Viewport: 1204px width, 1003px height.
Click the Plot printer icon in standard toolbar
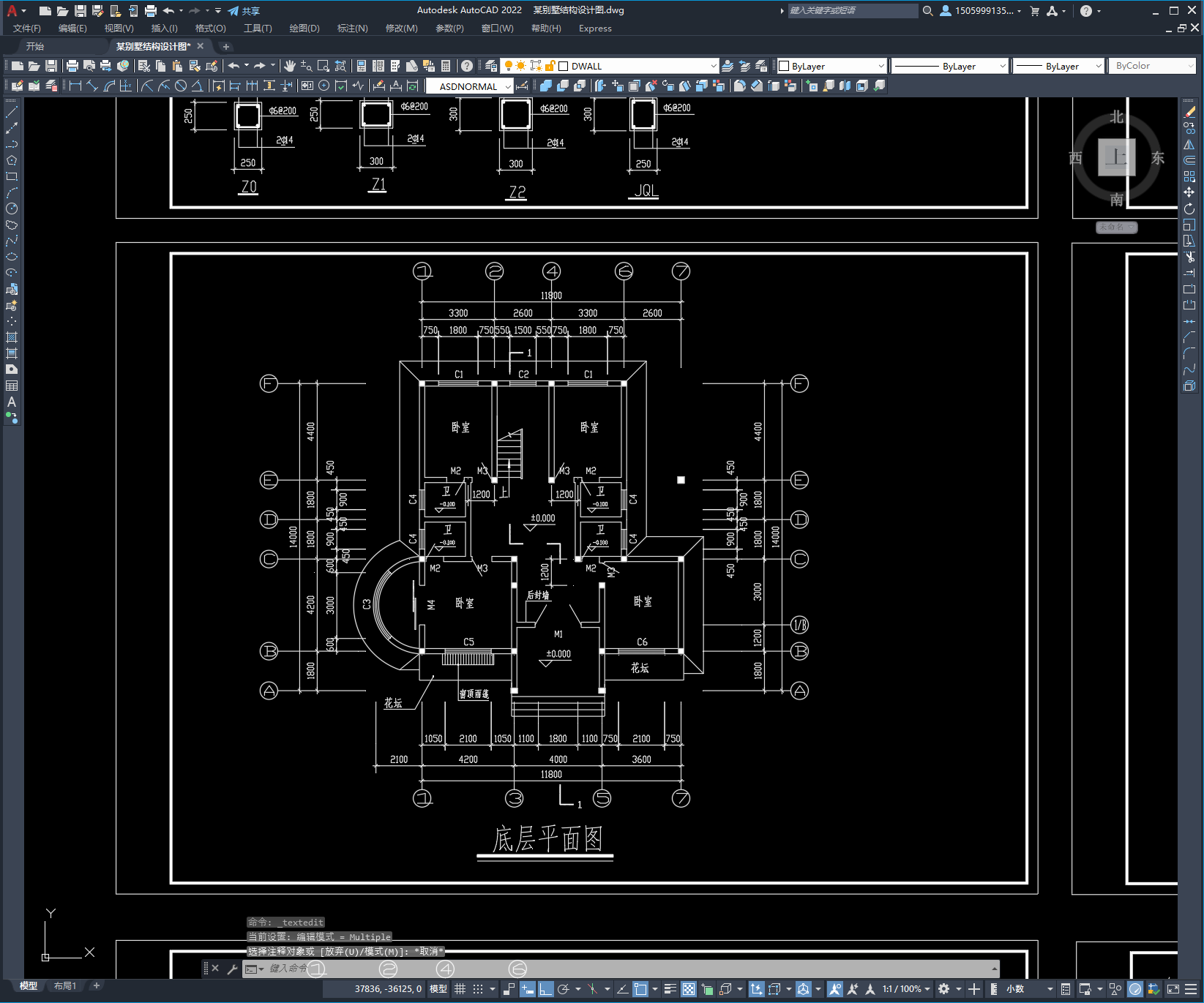pyautogui.click(x=72, y=66)
